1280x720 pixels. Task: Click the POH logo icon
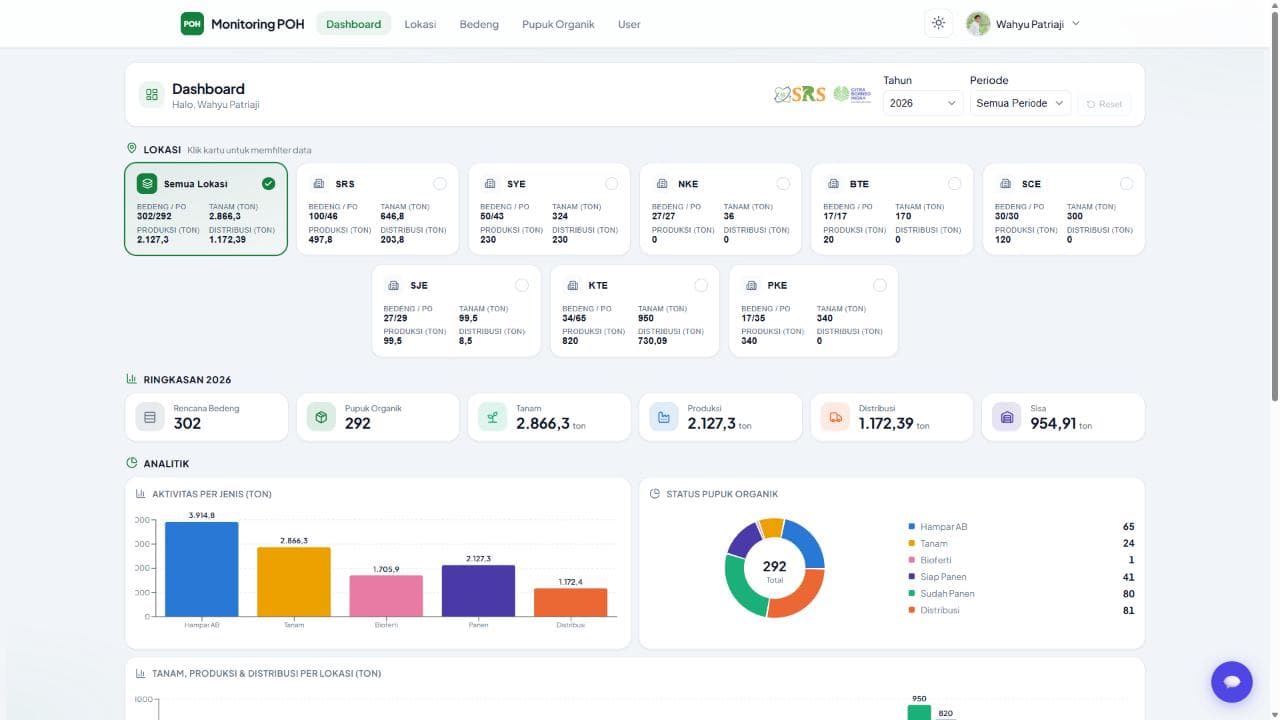[192, 24]
